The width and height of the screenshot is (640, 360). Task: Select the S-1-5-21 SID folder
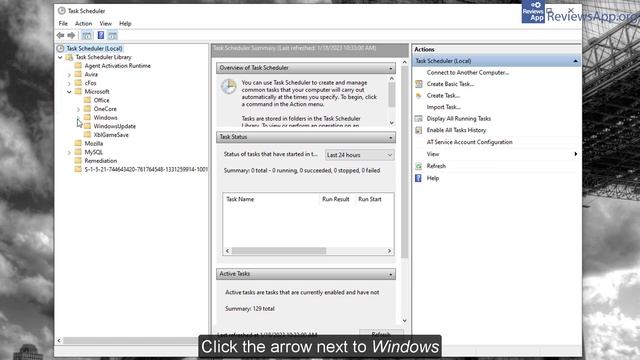tap(146, 169)
